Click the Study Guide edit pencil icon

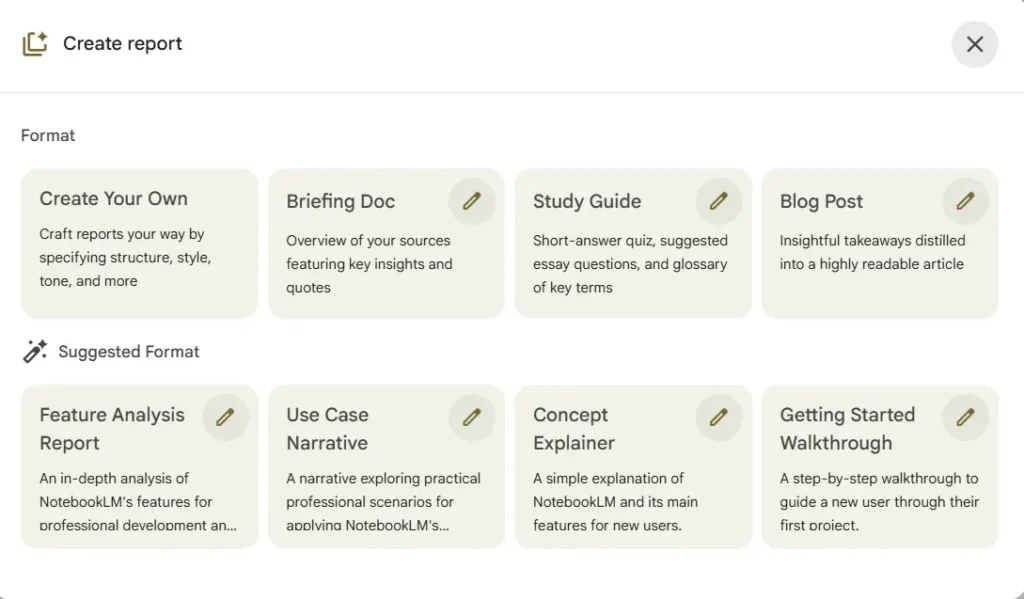(718, 201)
